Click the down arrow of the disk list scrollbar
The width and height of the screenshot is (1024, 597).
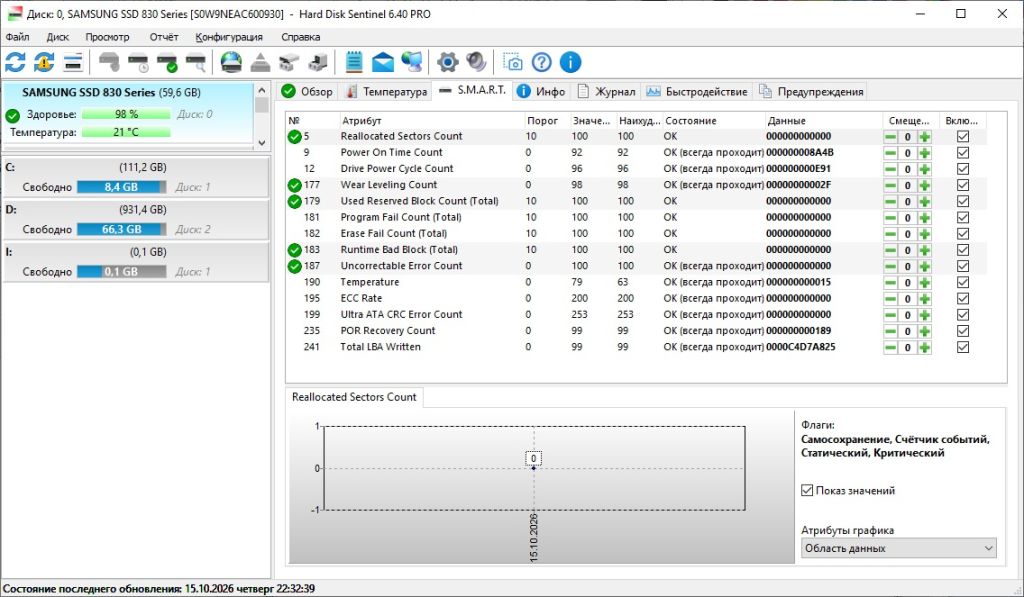click(x=262, y=142)
